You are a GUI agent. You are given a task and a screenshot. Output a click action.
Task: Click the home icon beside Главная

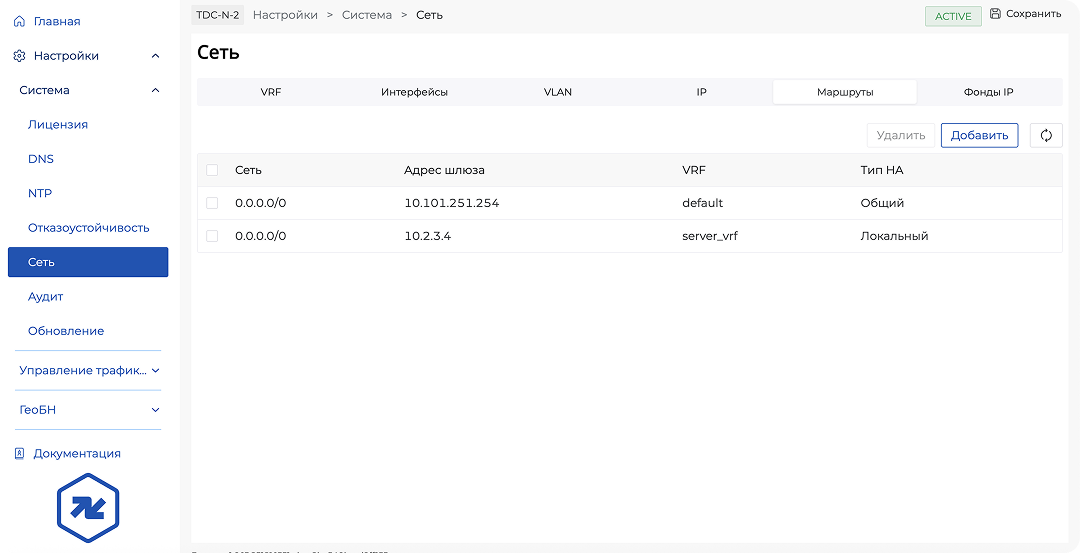(x=19, y=21)
